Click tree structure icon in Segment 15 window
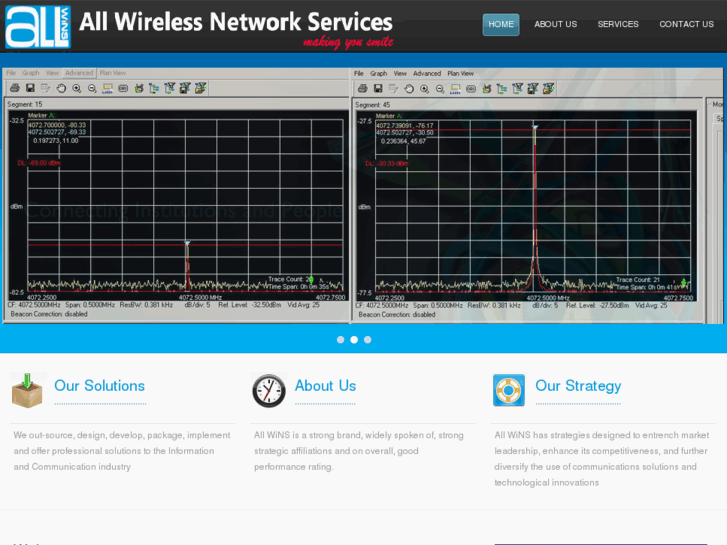This screenshot has width=727, height=545. click(154, 88)
